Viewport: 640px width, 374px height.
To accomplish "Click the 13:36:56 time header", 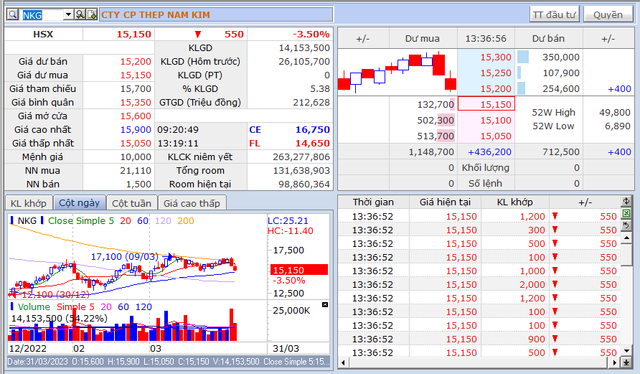I will point(486,39).
